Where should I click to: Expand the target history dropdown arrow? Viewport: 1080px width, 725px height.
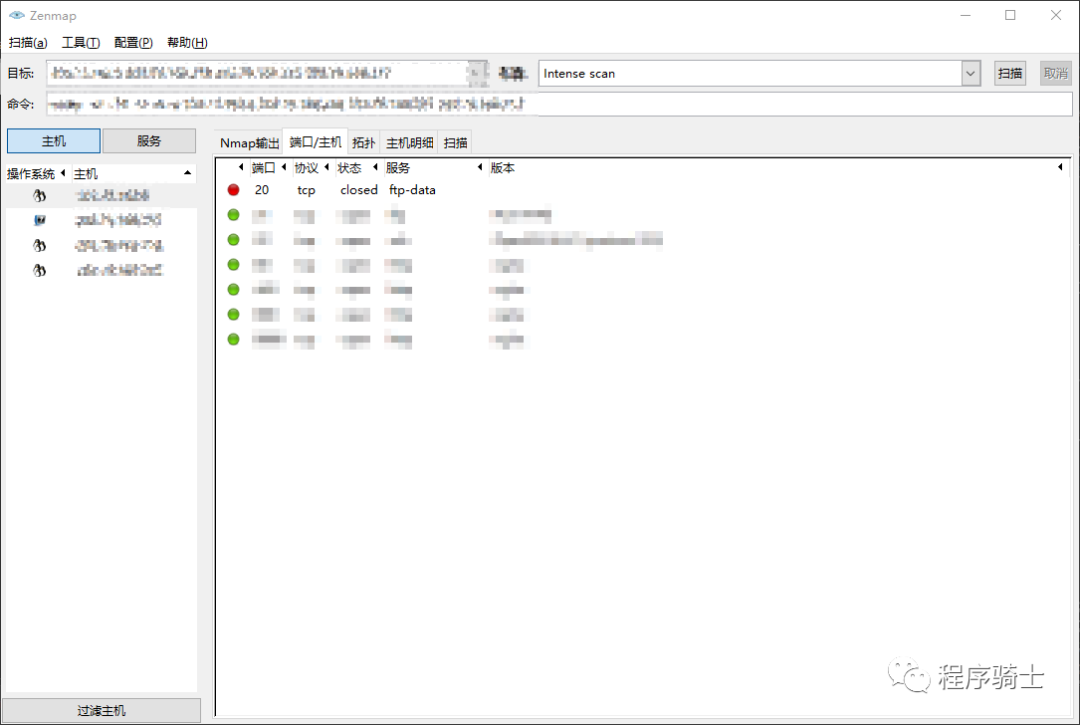477,73
